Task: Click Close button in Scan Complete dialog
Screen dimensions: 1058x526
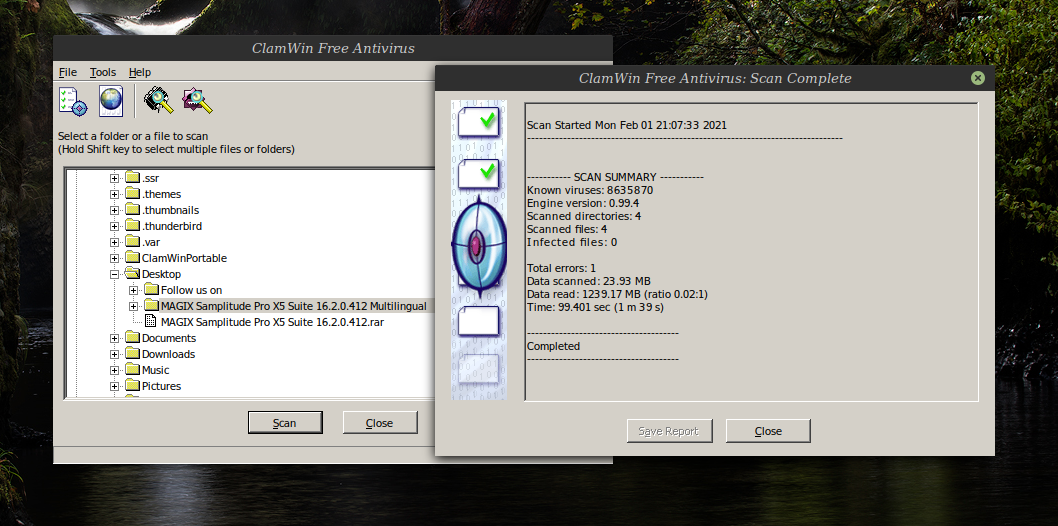Action: click(x=768, y=431)
